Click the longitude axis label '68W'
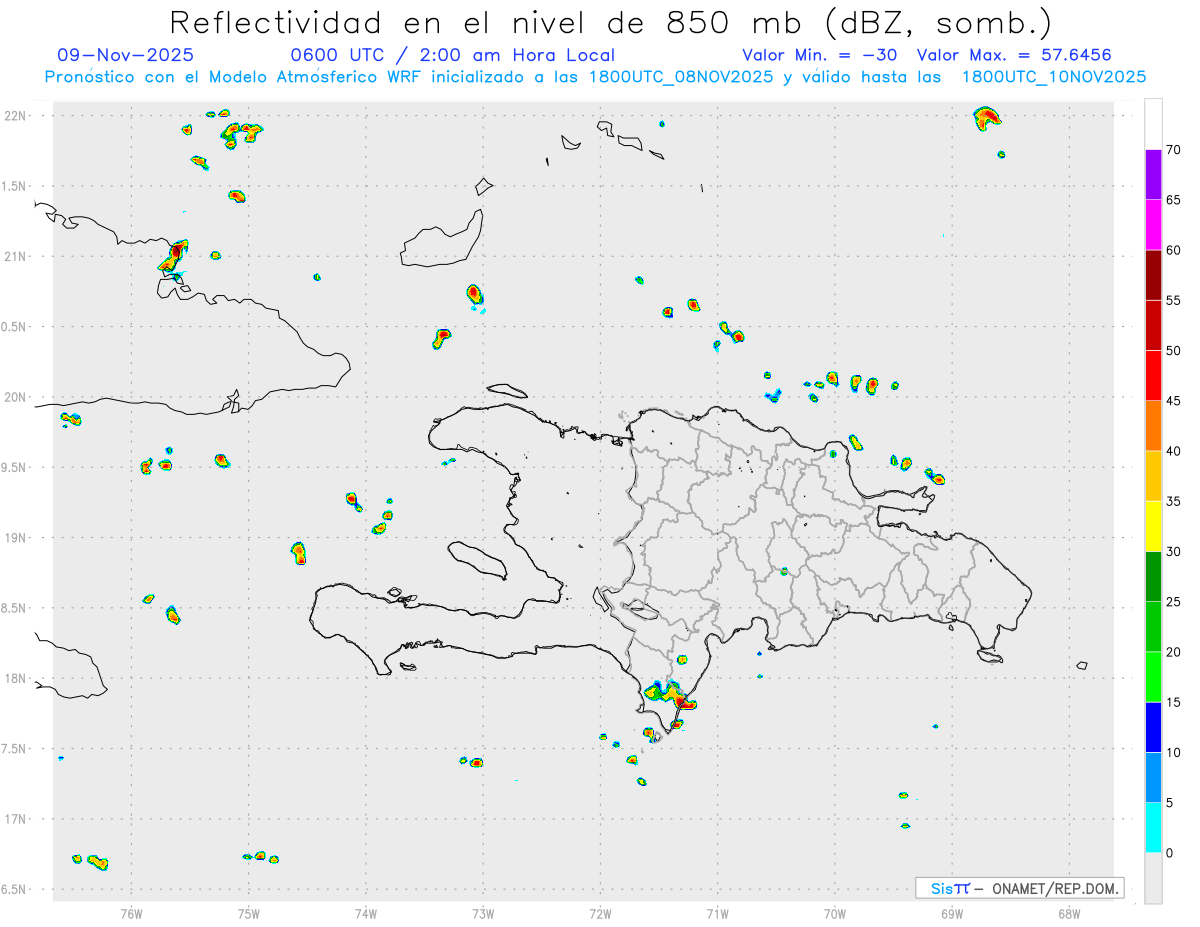This screenshot has height=927, width=1200. 1069,913
